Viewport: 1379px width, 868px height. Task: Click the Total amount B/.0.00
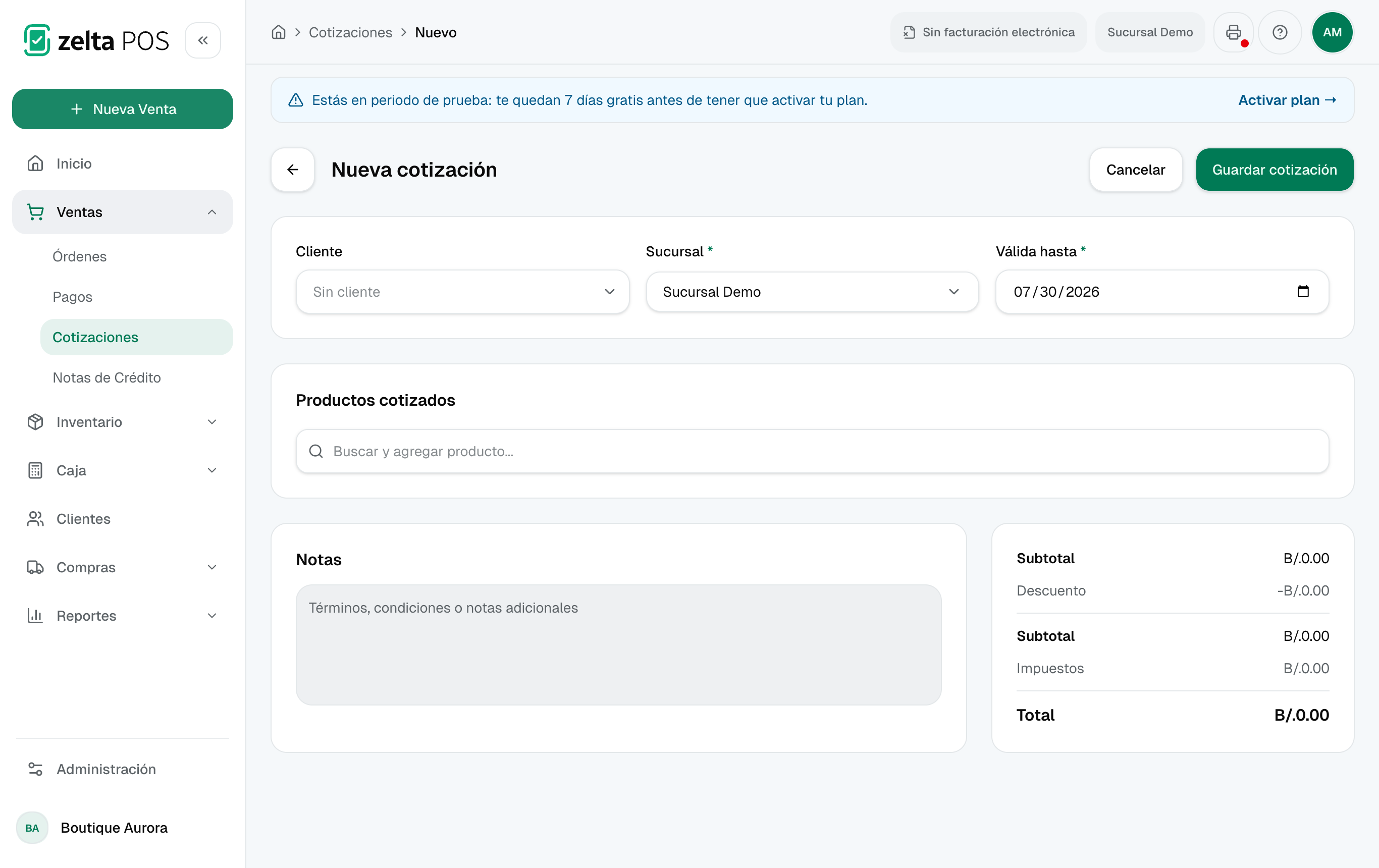[x=1301, y=715]
